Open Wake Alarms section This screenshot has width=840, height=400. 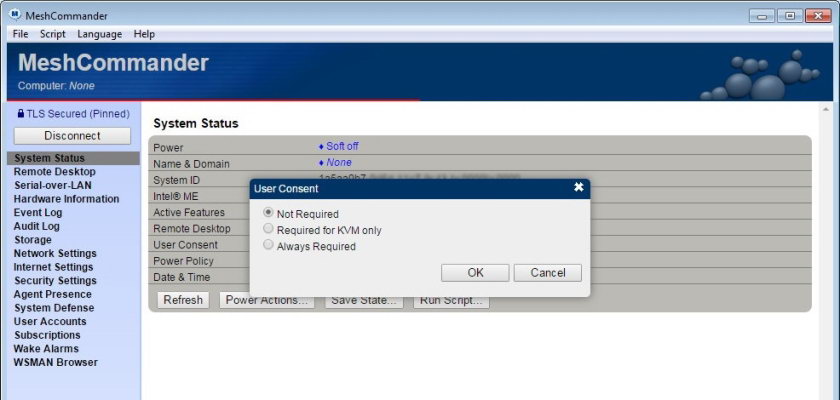click(46, 349)
